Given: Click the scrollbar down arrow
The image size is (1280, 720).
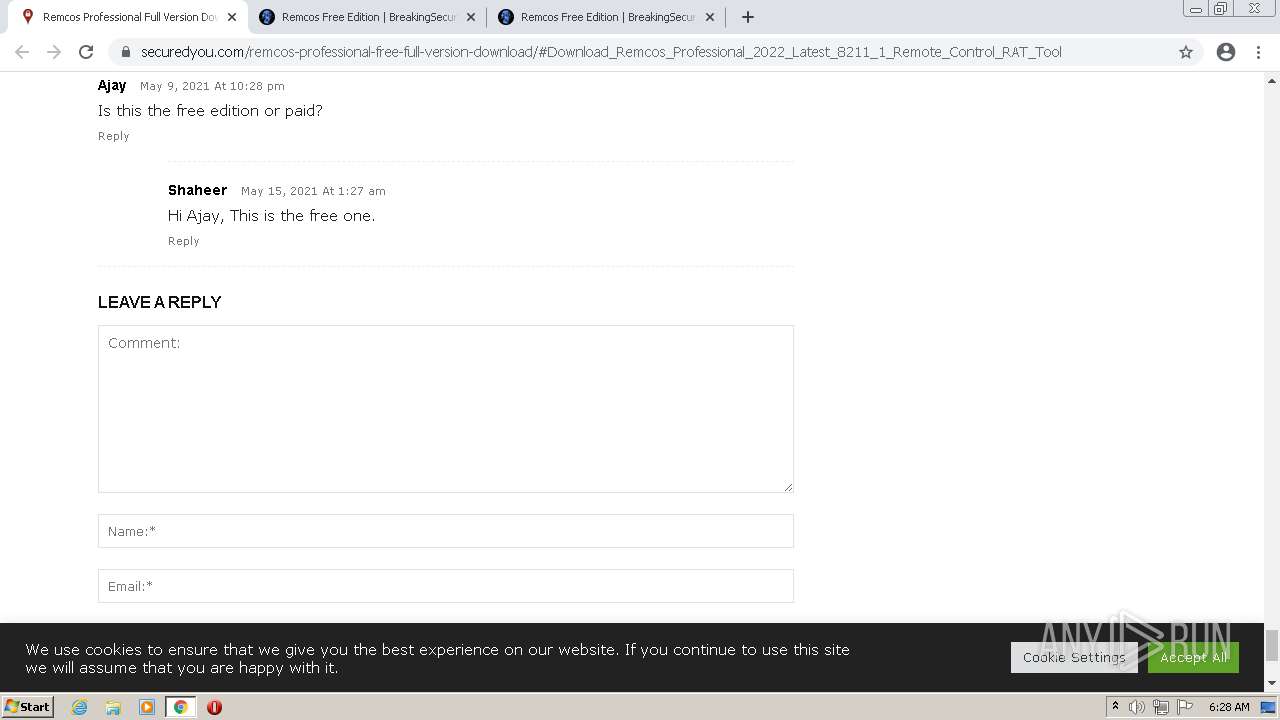Looking at the screenshot, I should [x=1272, y=683].
